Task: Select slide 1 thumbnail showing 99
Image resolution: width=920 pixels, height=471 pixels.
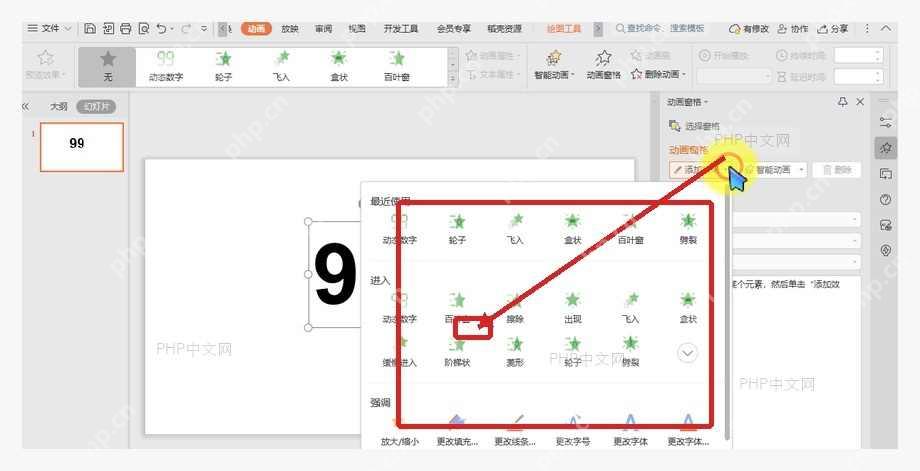Action: click(82, 147)
